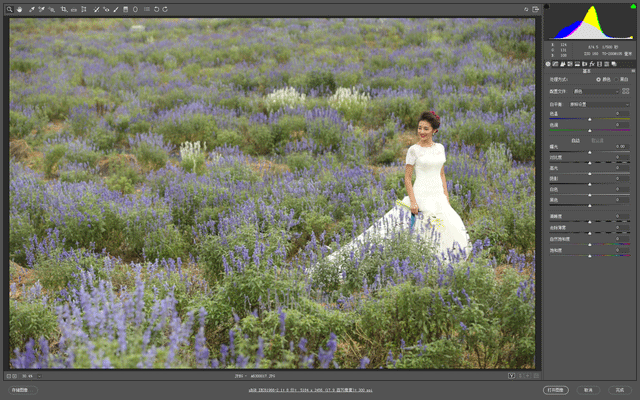Click the 取消 Cancel button
640x400 pixels.
pyautogui.click(x=588, y=390)
